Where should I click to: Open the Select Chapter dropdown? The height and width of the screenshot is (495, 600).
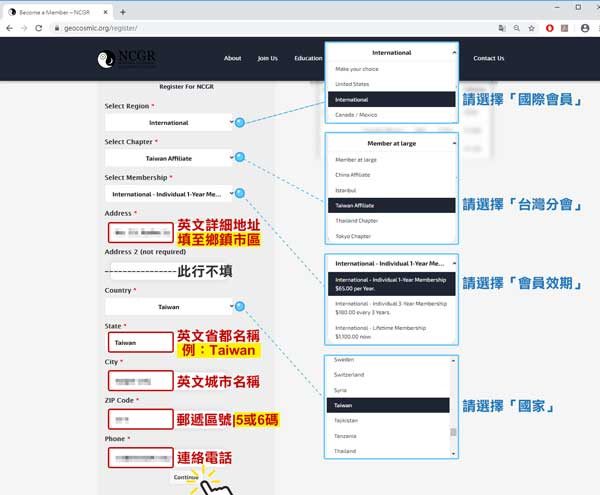tap(170, 158)
